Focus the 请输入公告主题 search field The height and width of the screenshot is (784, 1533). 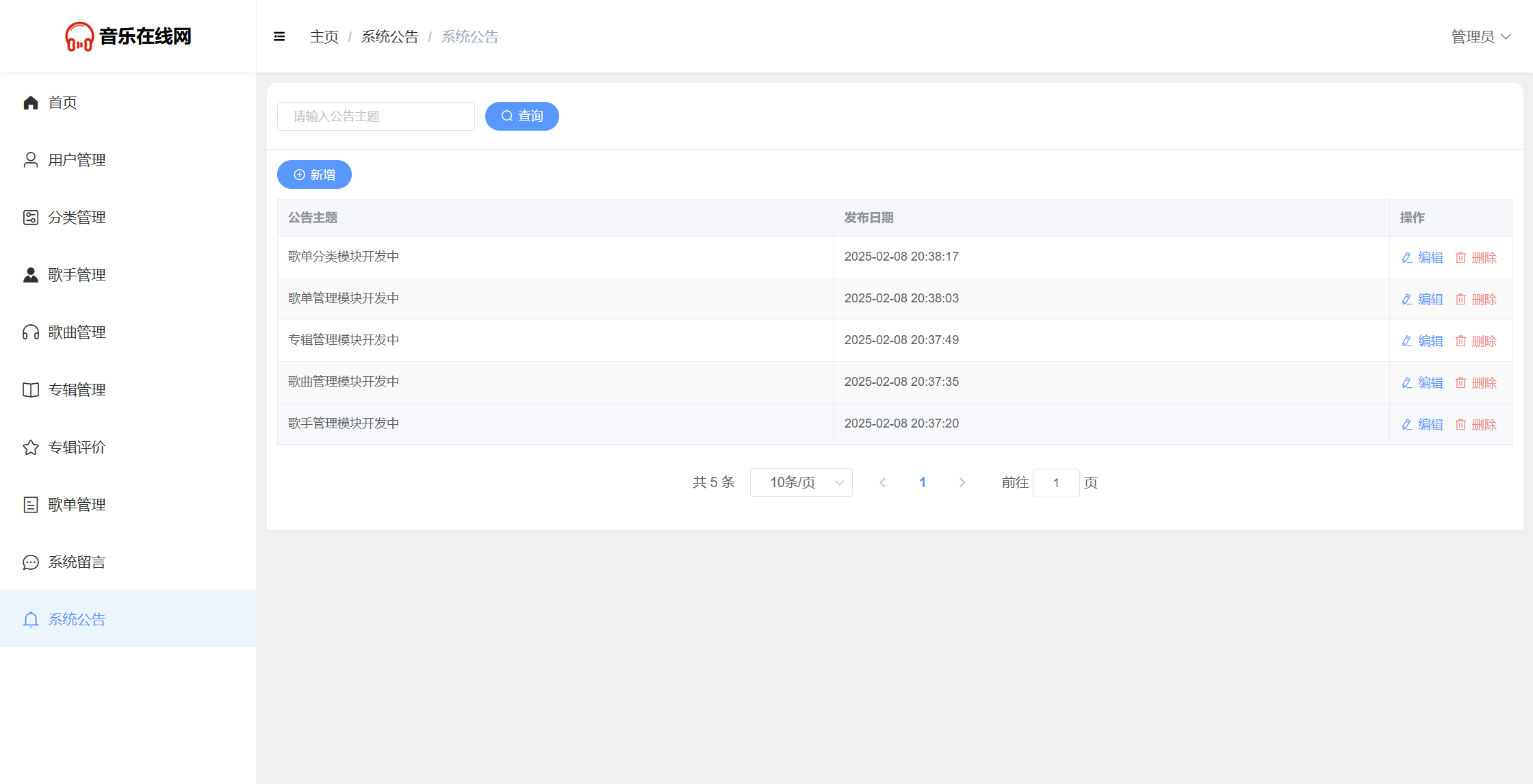point(376,116)
